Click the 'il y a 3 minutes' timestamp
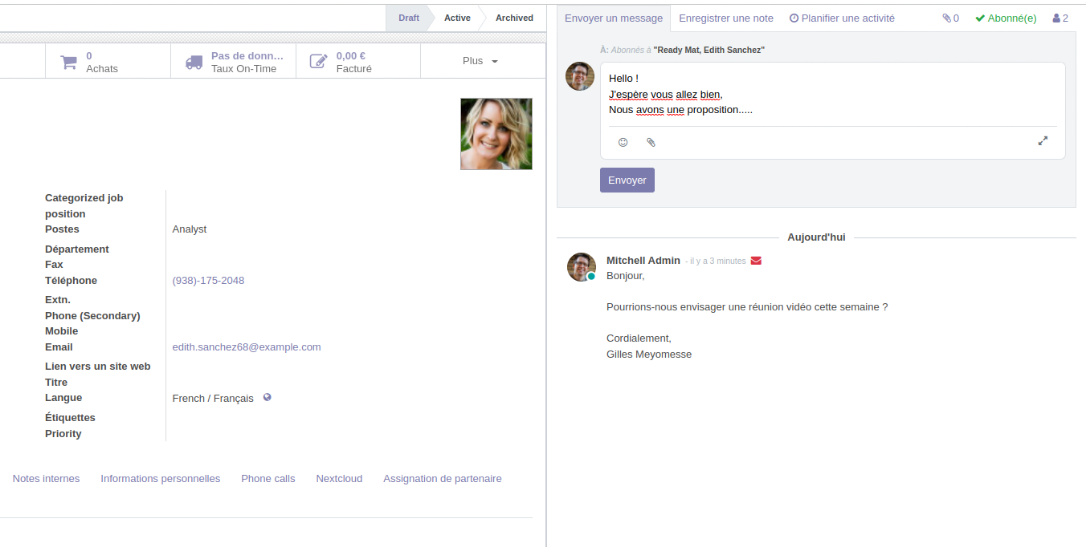Viewport: 1086px width, 547px height. pyautogui.click(x=715, y=261)
